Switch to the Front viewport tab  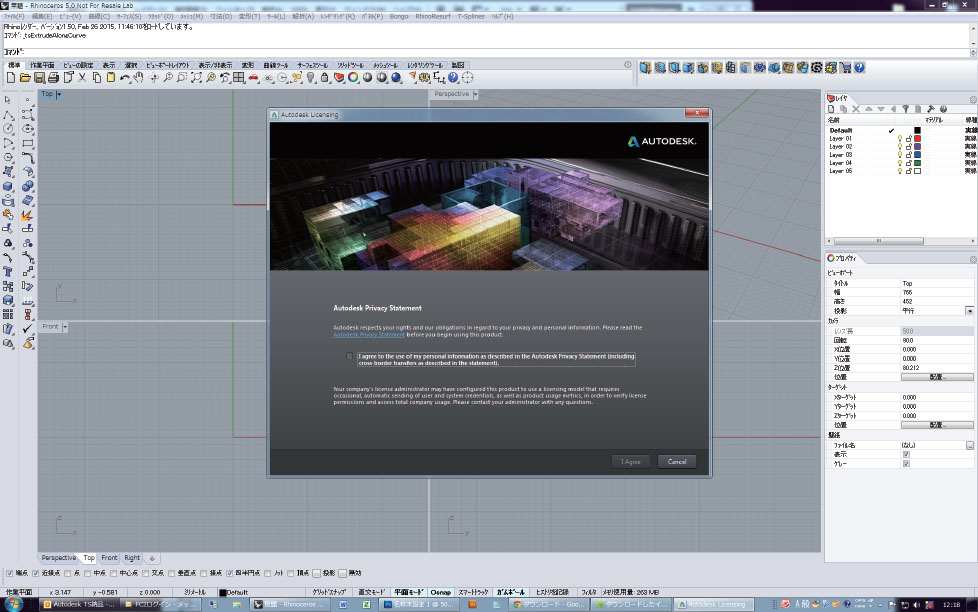(x=109, y=558)
